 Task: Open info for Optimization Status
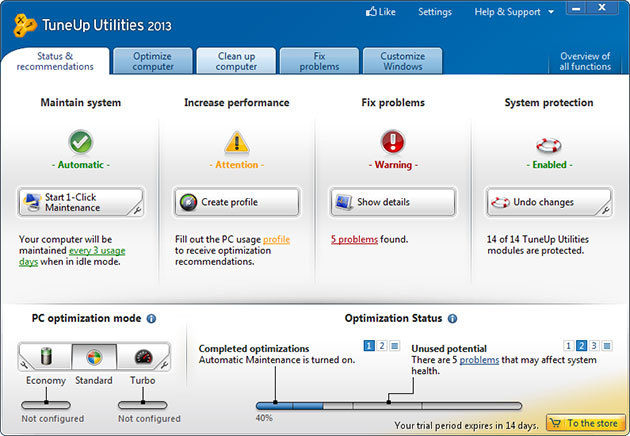point(452,319)
